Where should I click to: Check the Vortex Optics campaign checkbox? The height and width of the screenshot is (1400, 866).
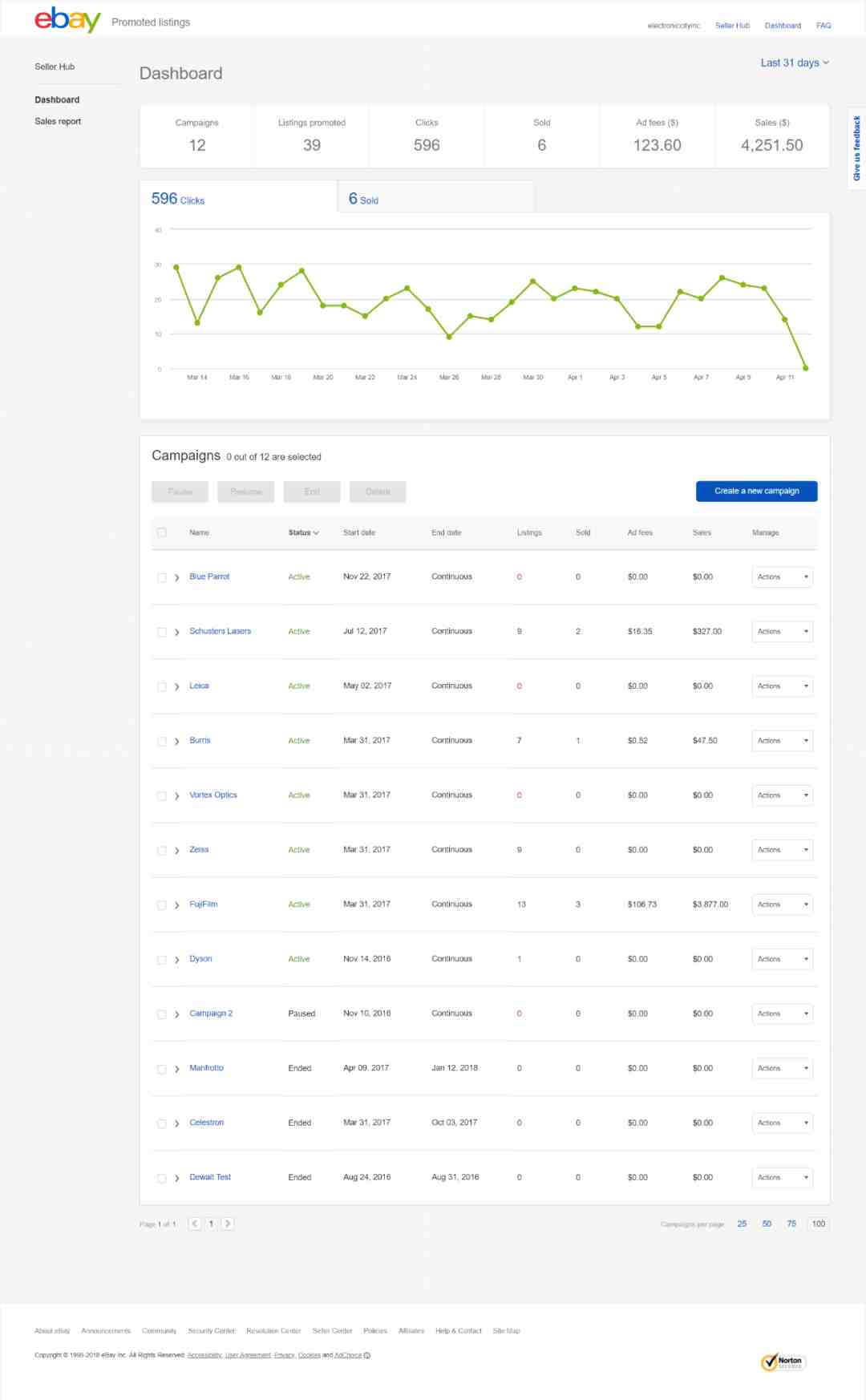click(162, 795)
